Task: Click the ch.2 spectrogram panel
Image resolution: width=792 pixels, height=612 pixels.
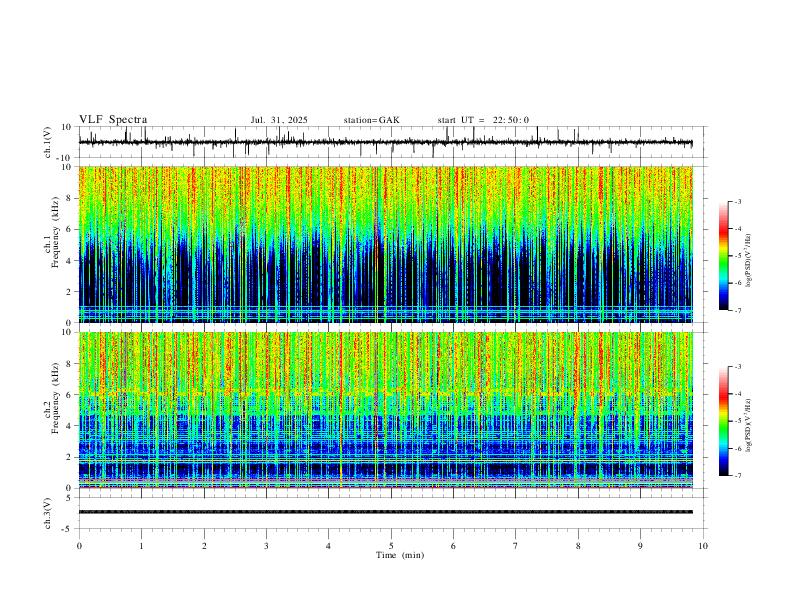Action: point(385,410)
